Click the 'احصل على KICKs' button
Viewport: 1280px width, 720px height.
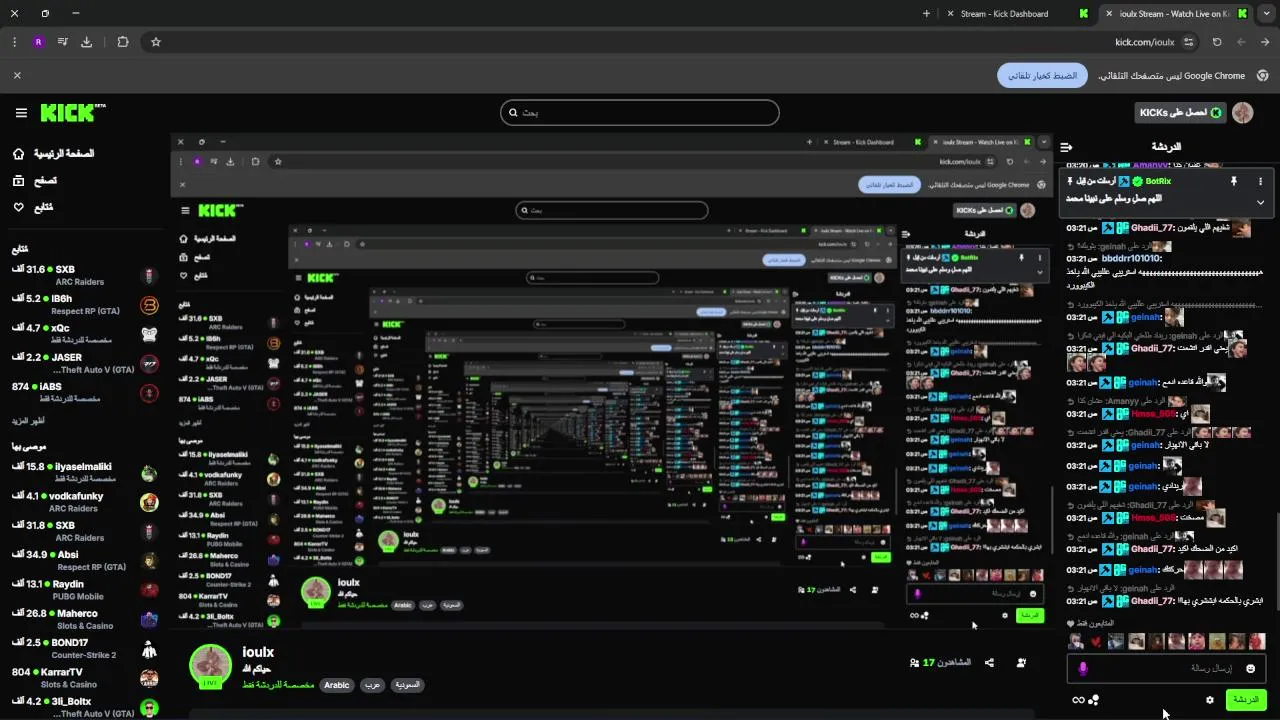(x=1181, y=113)
